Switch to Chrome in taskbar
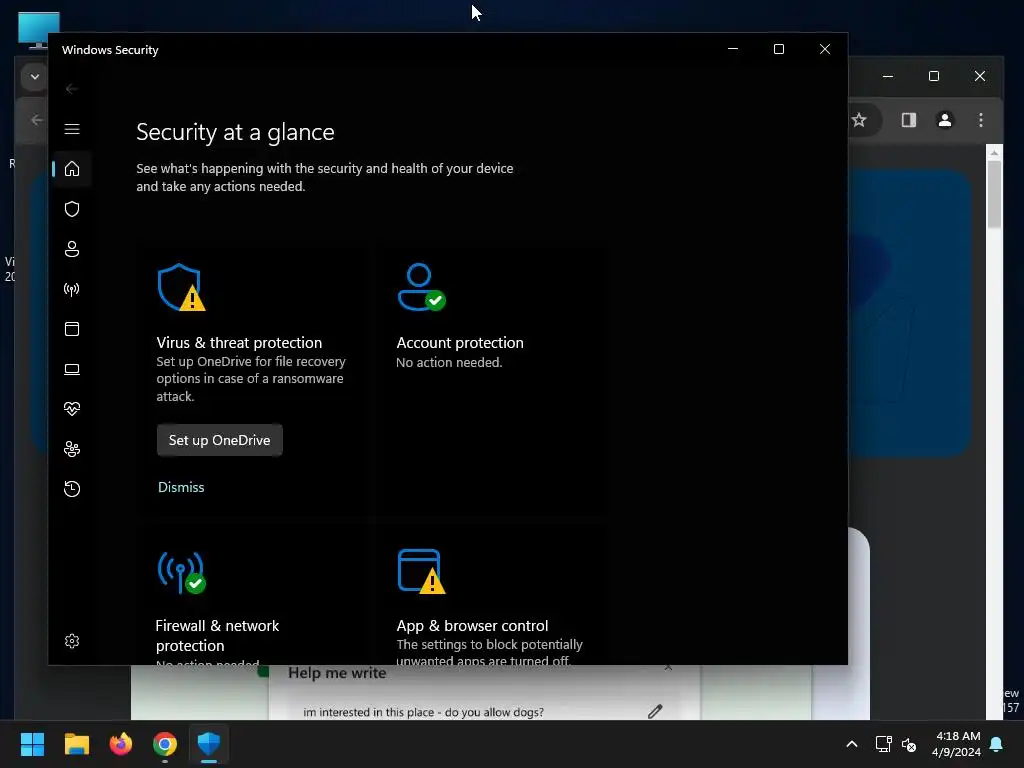Screen dimensions: 1024x768 click(x=165, y=744)
